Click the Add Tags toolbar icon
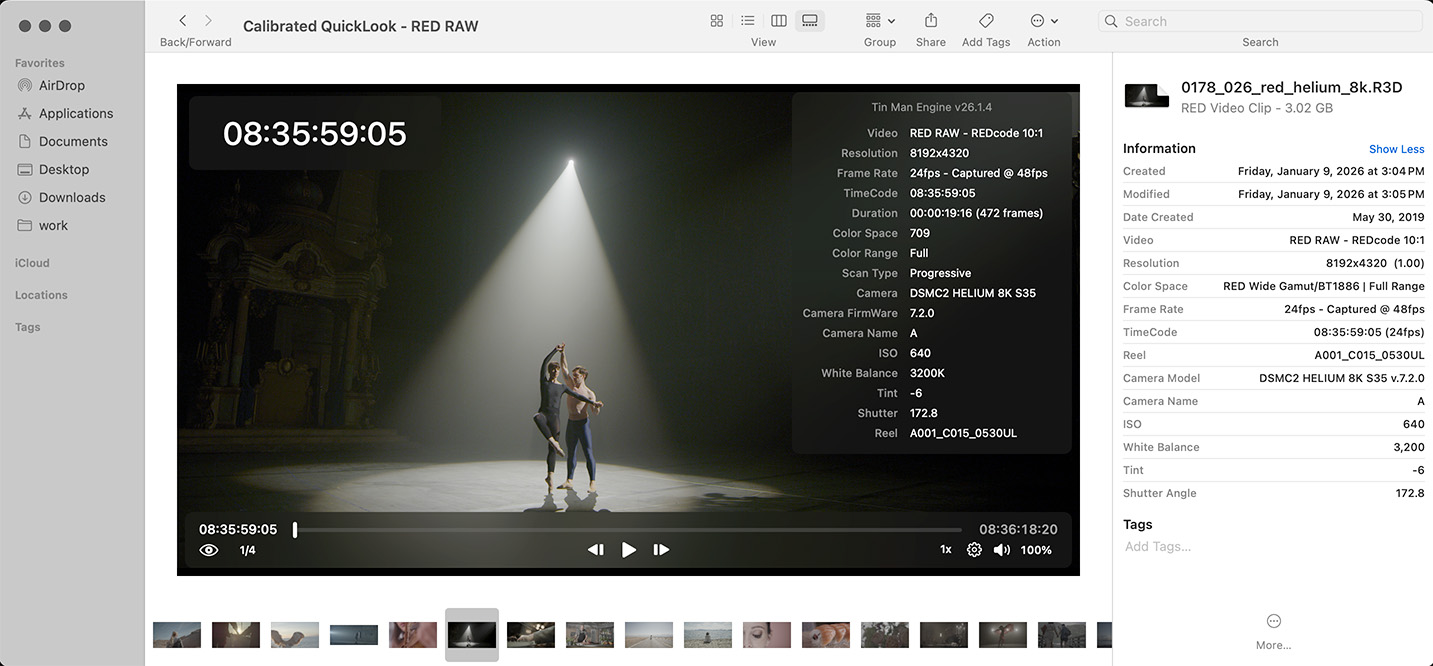This screenshot has width=1433, height=666. [x=986, y=21]
